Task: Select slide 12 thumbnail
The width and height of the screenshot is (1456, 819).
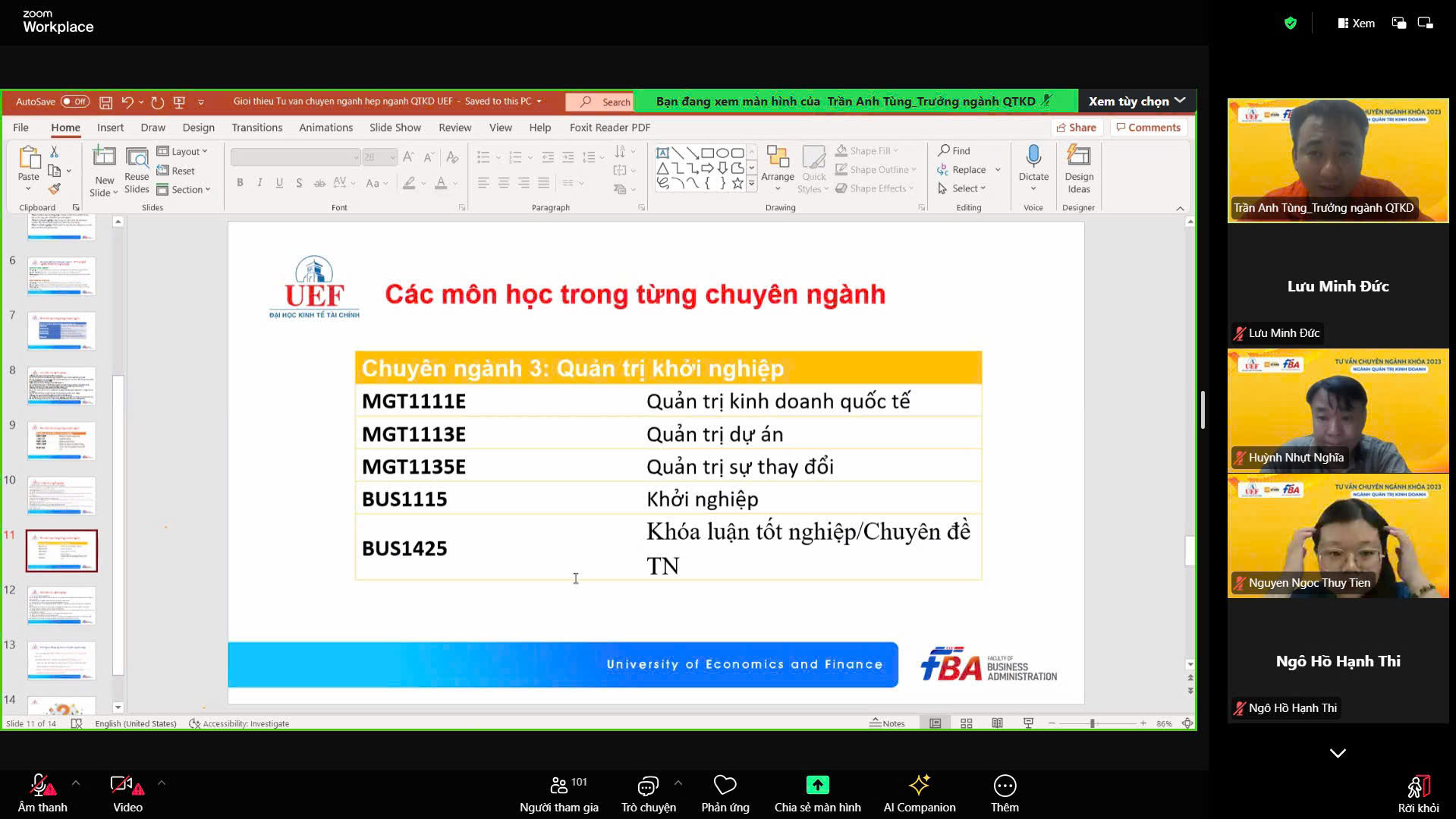Action: click(x=61, y=606)
